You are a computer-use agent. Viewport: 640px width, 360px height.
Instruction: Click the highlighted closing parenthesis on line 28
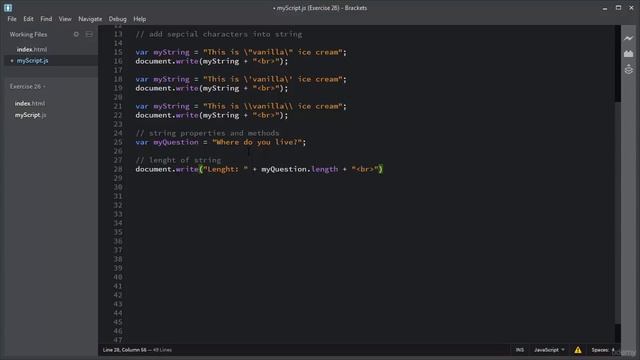[380, 169]
